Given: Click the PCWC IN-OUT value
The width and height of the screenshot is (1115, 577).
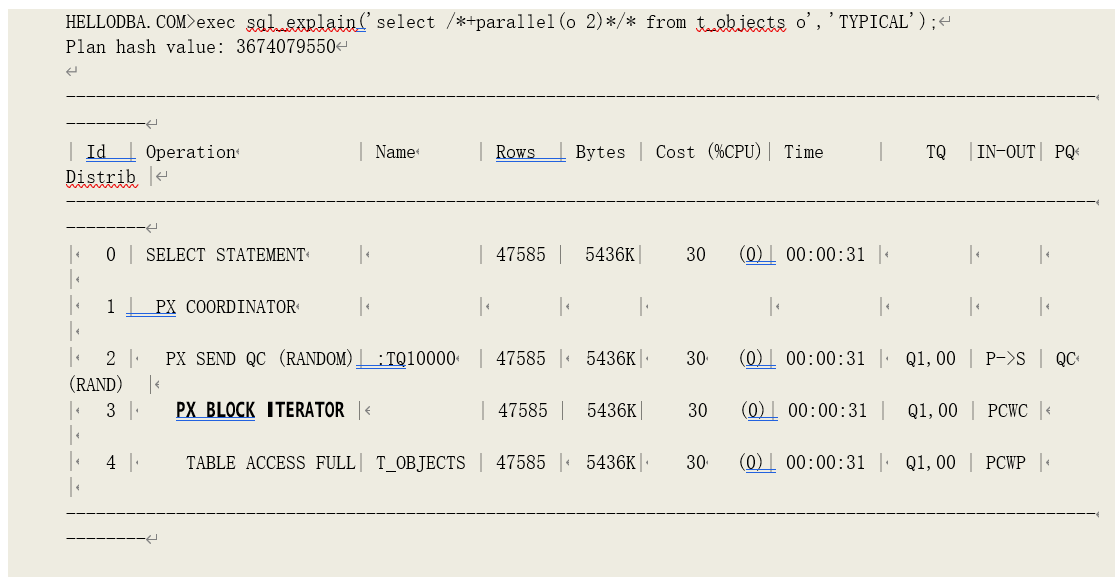Looking at the screenshot, I should (1007, 411).
